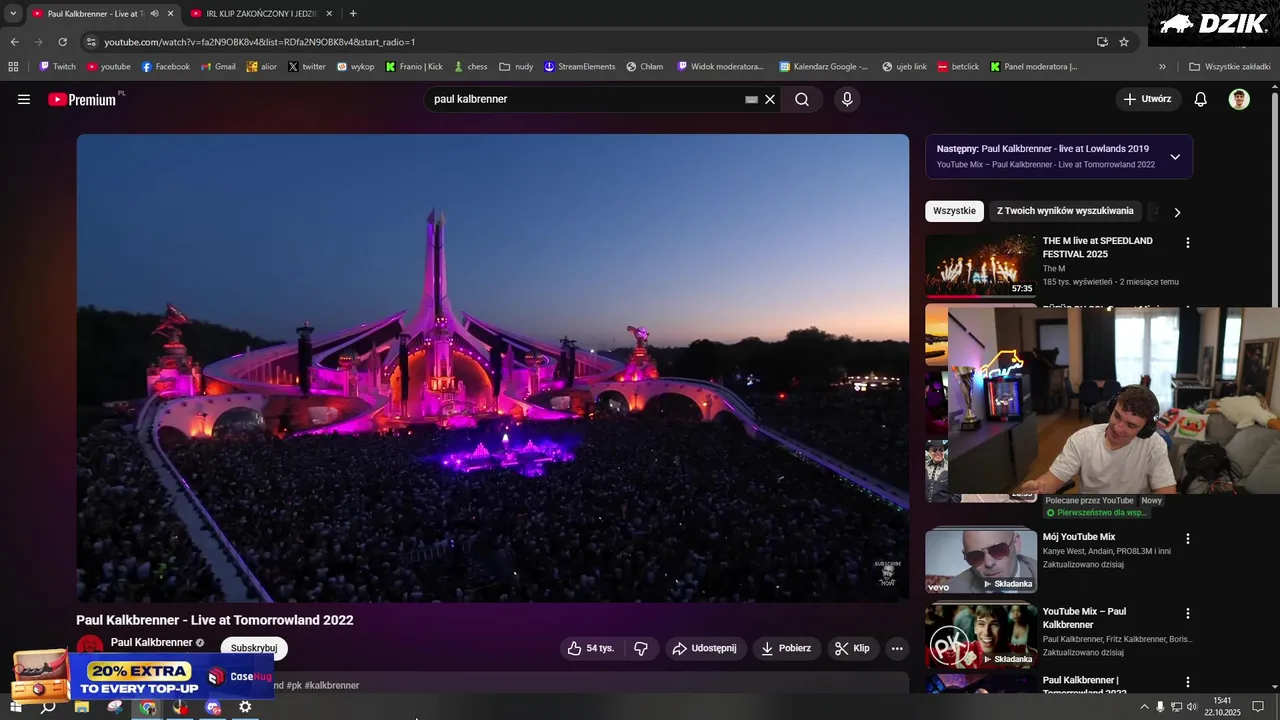Click Udostępnij share button
Viewport: 1280px width, 720px height.
click(x=705, y=648)
